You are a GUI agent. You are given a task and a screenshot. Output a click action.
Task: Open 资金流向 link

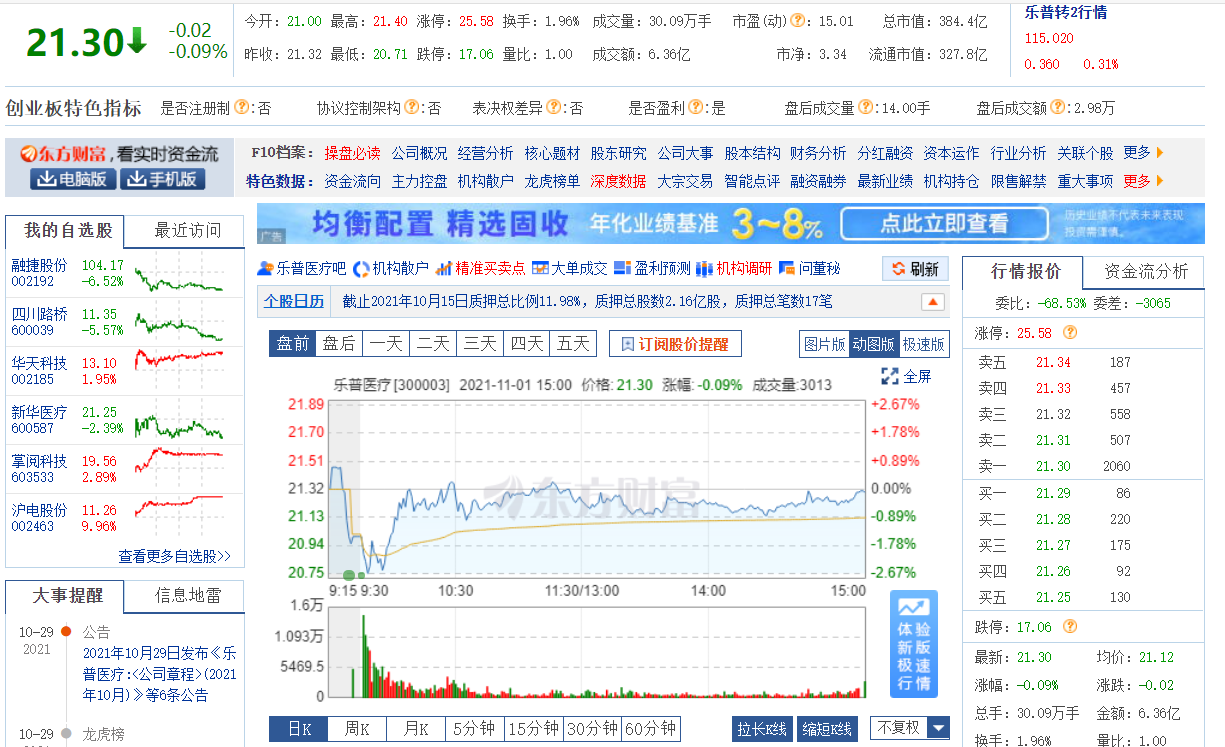[x=352, y=181]
